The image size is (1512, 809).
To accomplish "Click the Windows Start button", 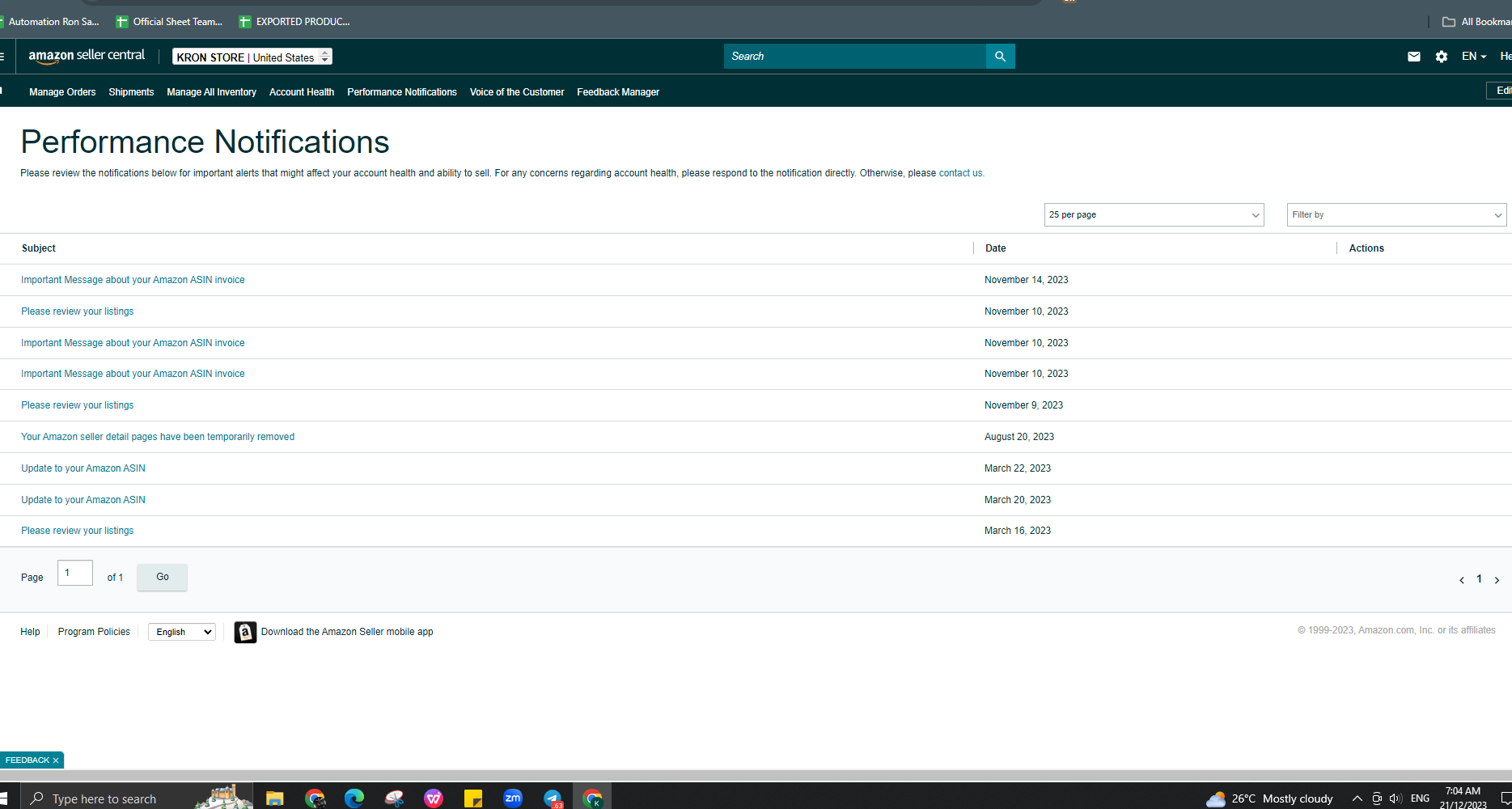I will coord(4,798).
